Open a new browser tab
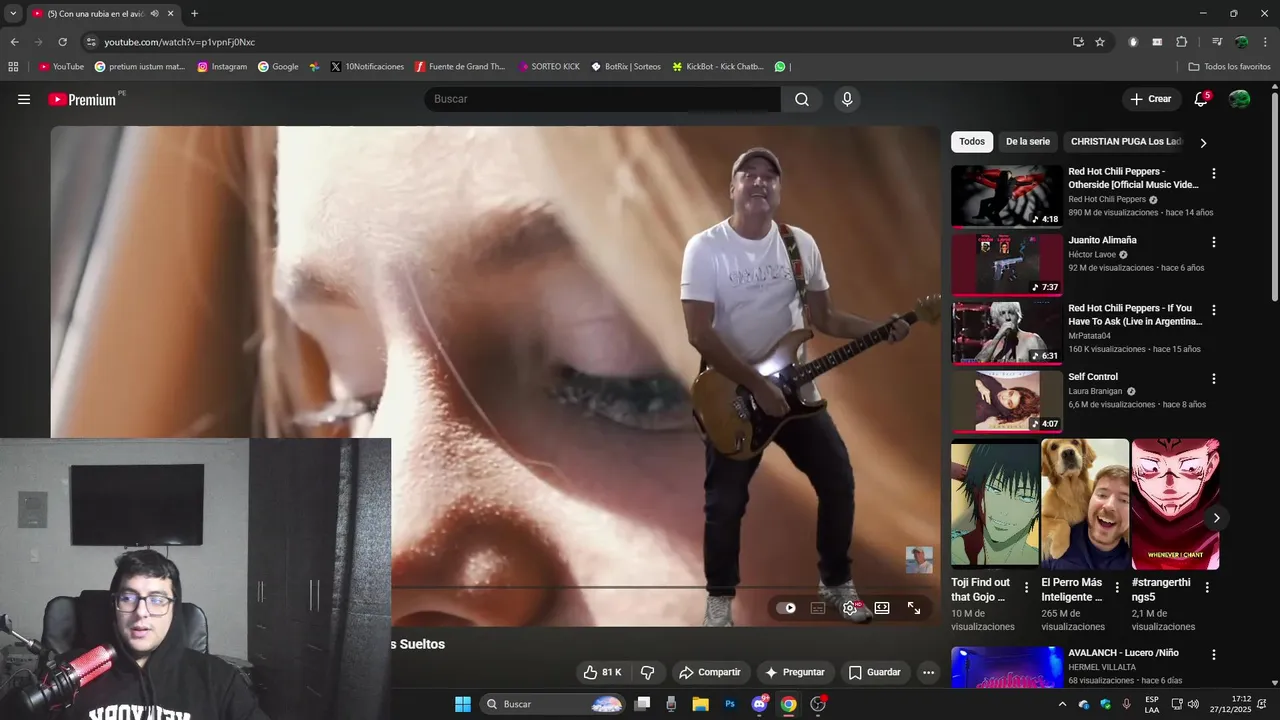This screenshot has width=1280, height=720. [194, 14]
